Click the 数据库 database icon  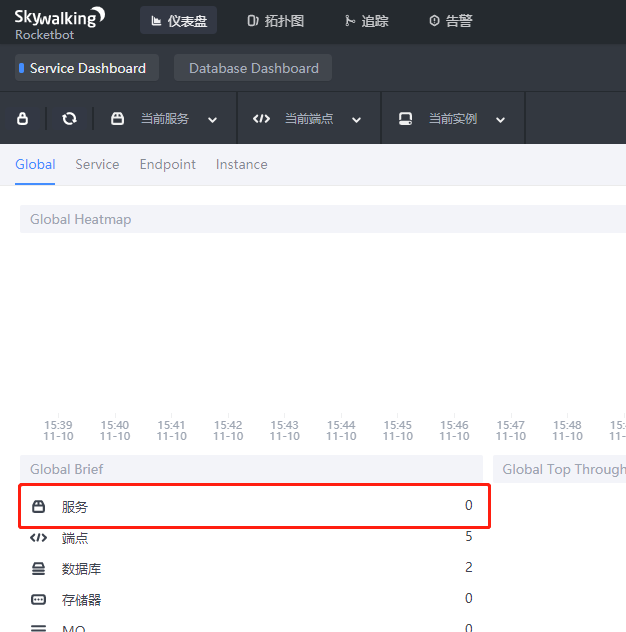[38, 569]
